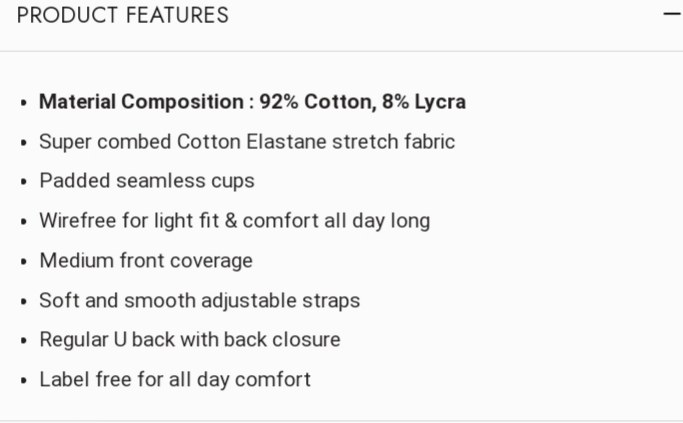Collapse the Product Features section minus icon
The image size is (683, 423).
coord(670,15)
